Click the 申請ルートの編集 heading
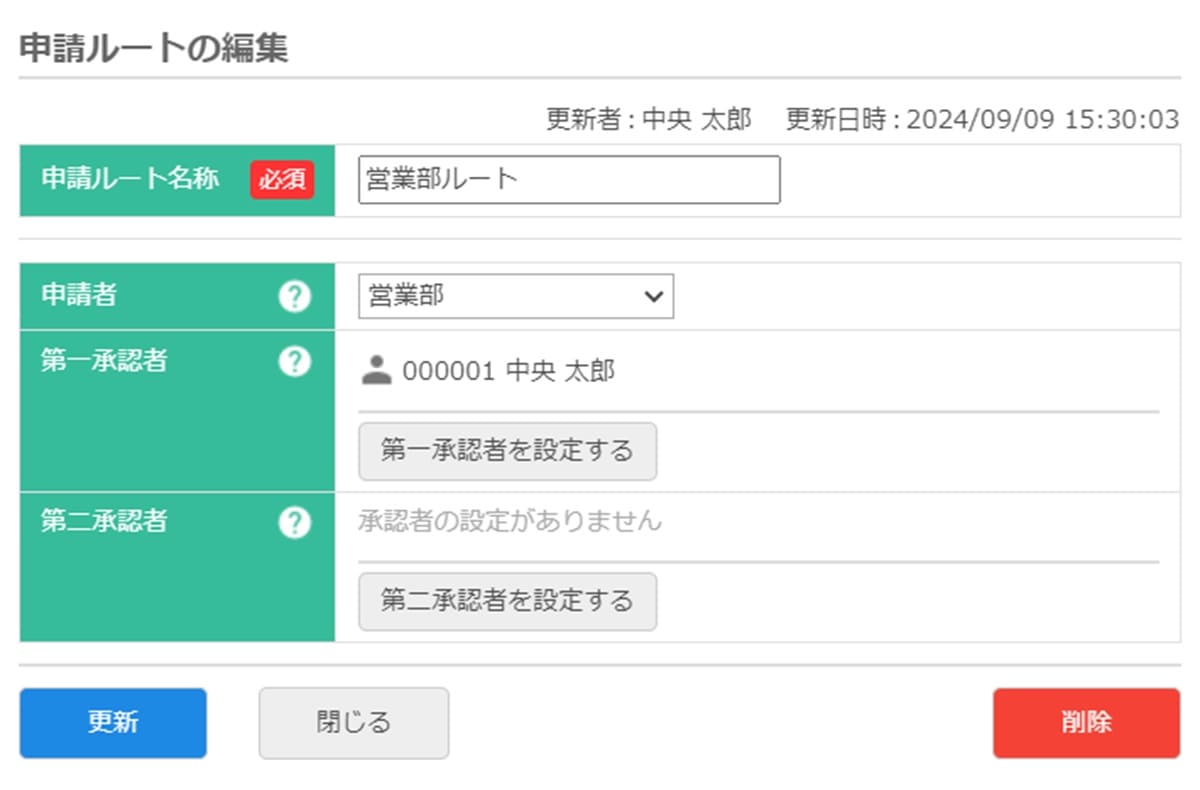Viewport: 1200px width, 790px height. [x=154, y=49]
